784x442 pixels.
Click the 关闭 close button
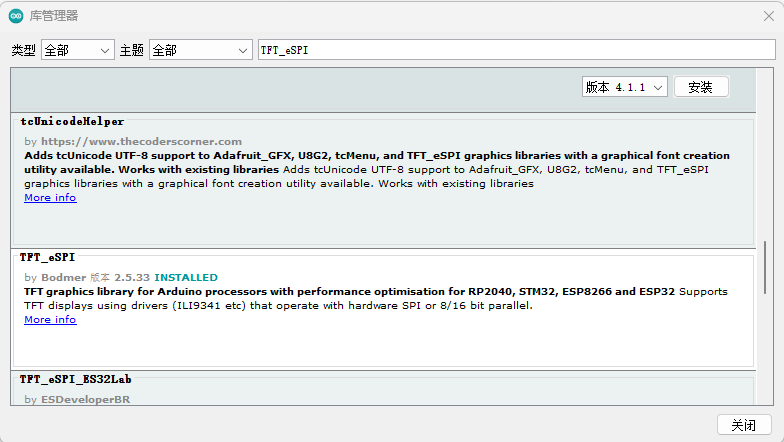point(744,425)
